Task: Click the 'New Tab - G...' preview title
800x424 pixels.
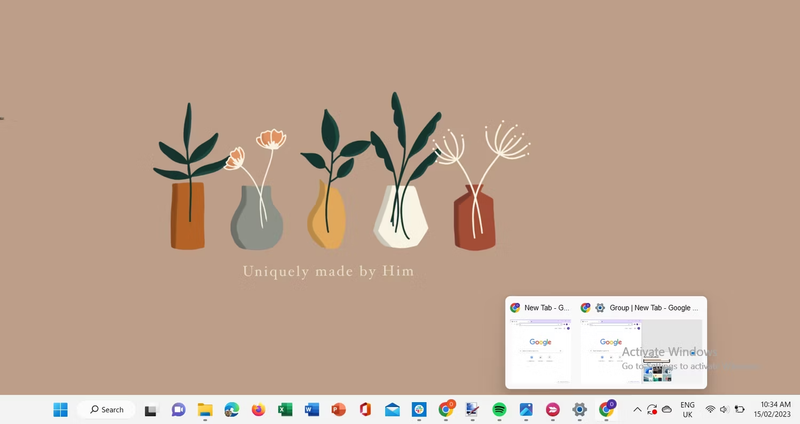Action: (x=546, y=308)
